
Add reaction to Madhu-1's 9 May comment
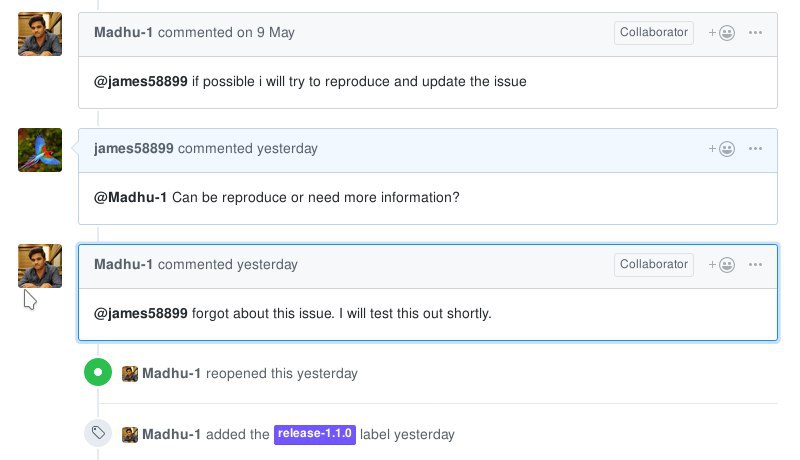(x=721, y=33)
